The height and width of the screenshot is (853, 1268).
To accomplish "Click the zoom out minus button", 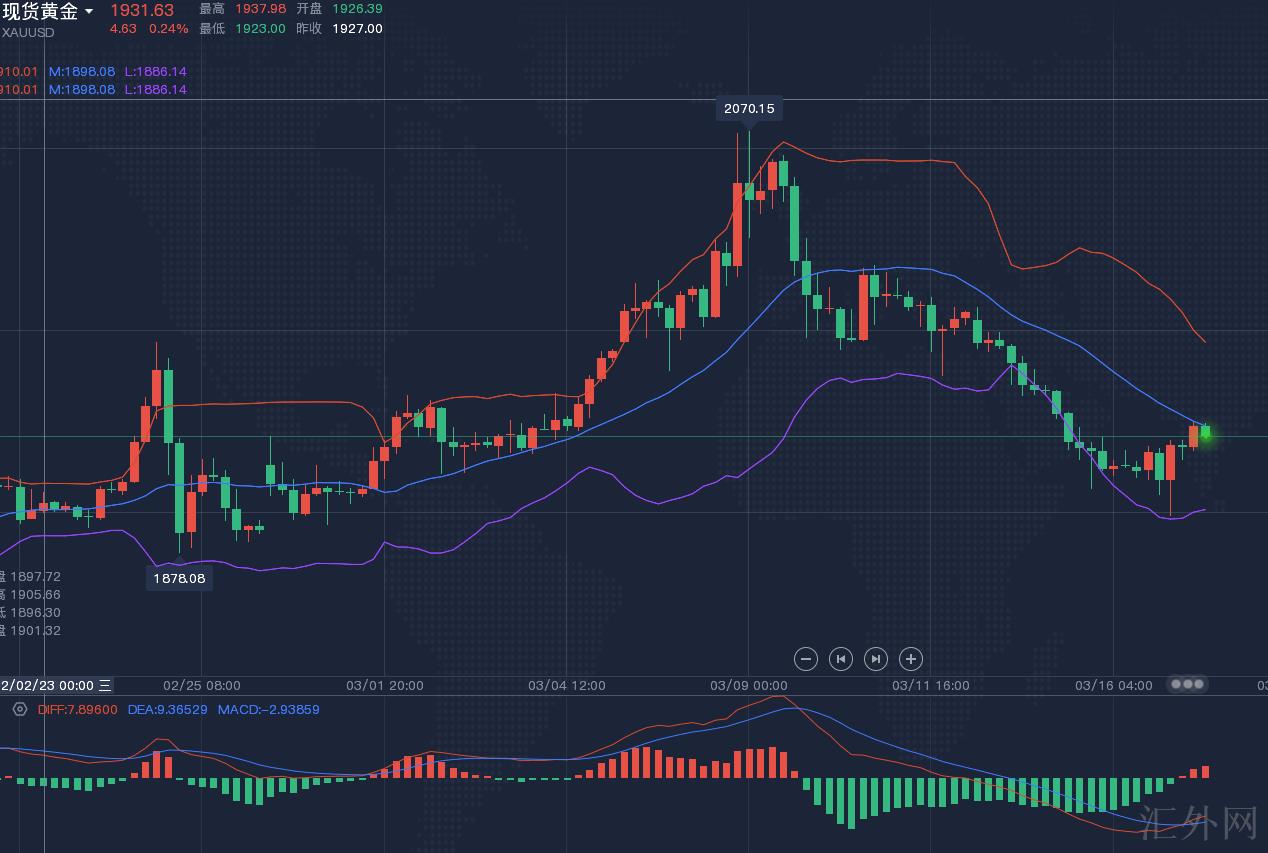I will click(x=806, y=659).
